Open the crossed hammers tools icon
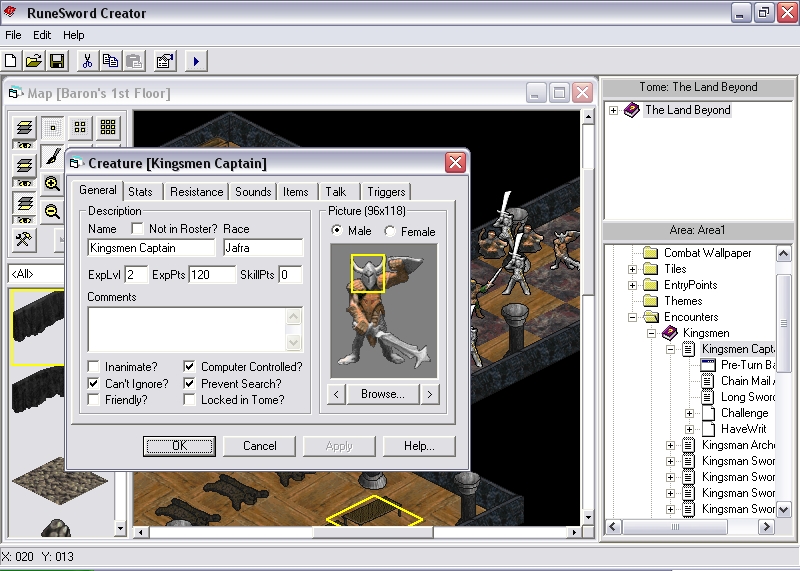 [x=25, y=240]
